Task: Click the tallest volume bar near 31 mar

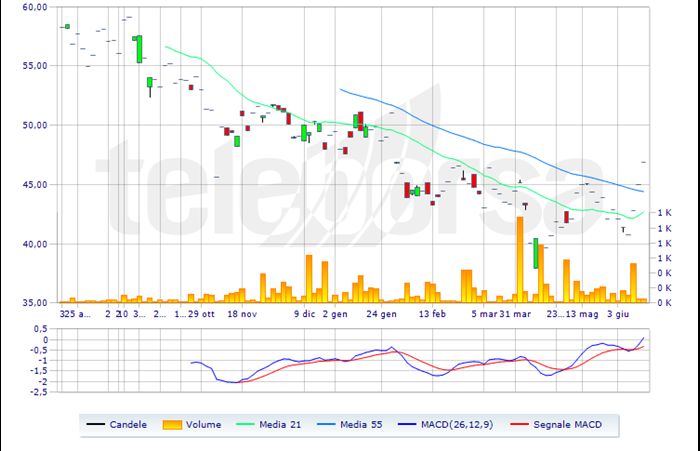Action: 520,260
